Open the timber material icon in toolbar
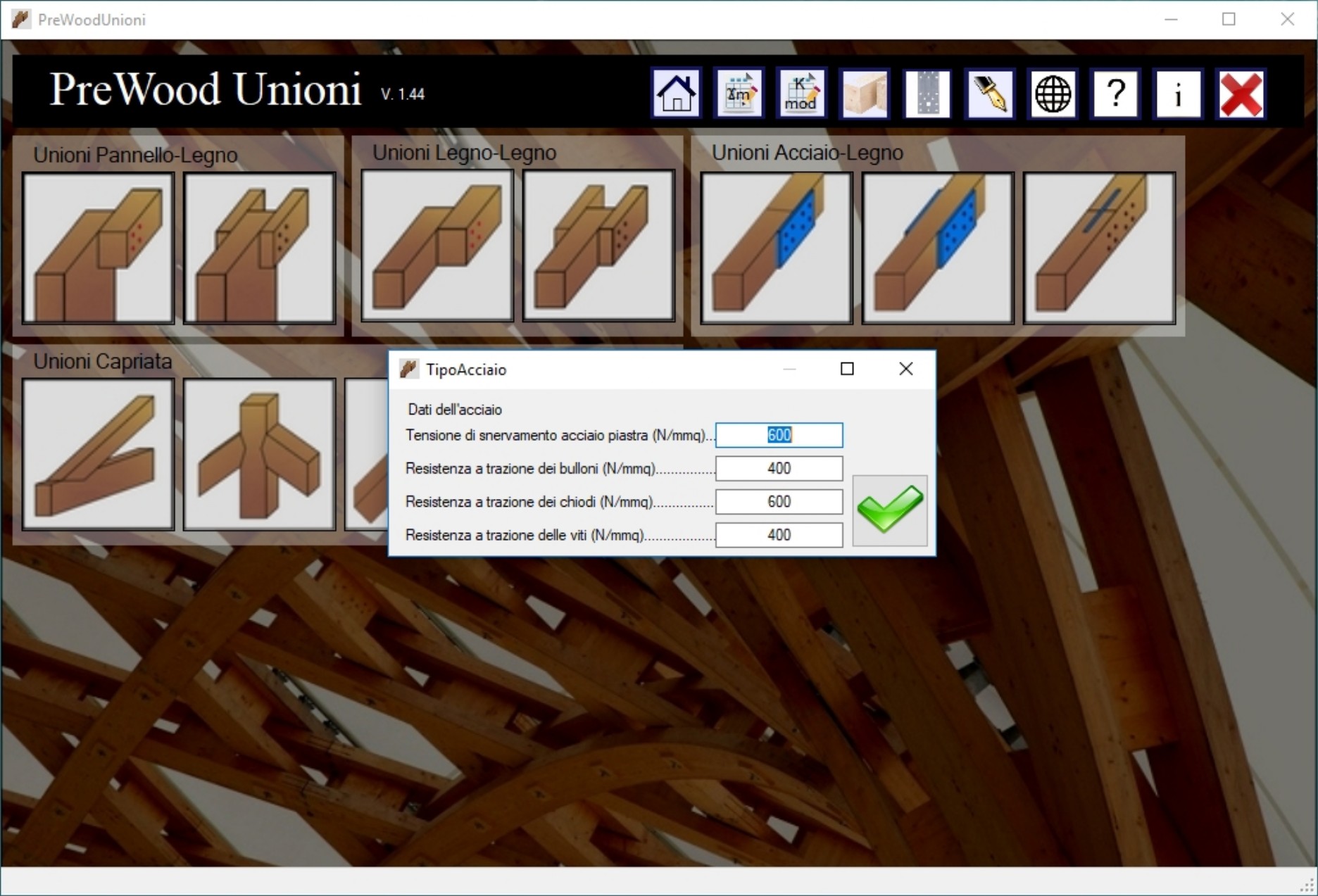 point(865,93)
